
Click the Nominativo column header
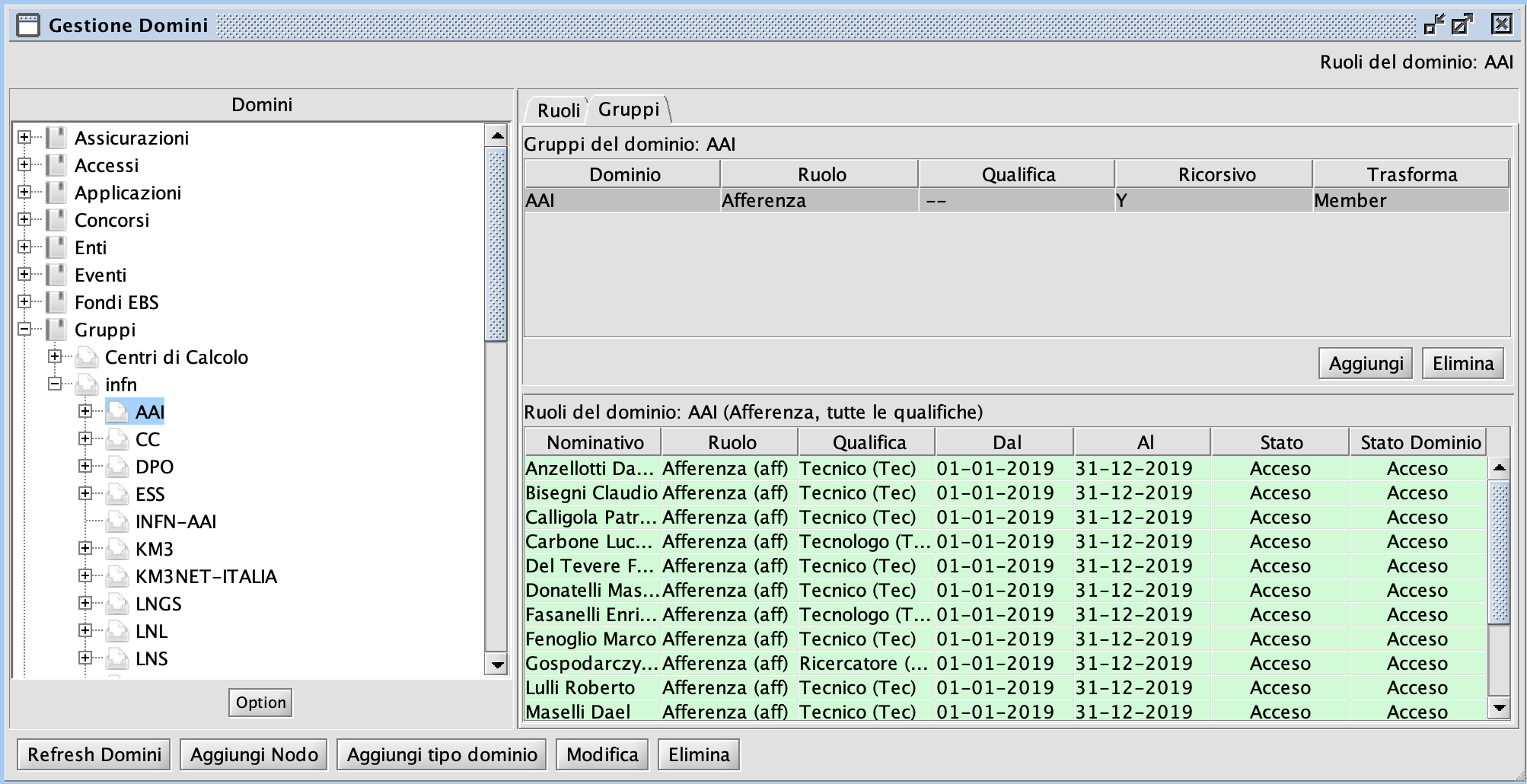point(595,442)
